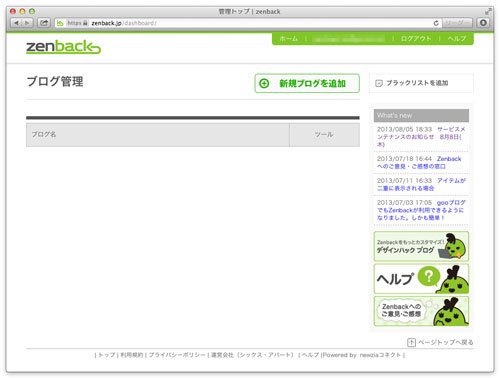Click the ページトップへ戻る link
The image size is (500, 378).
point(445,342)
